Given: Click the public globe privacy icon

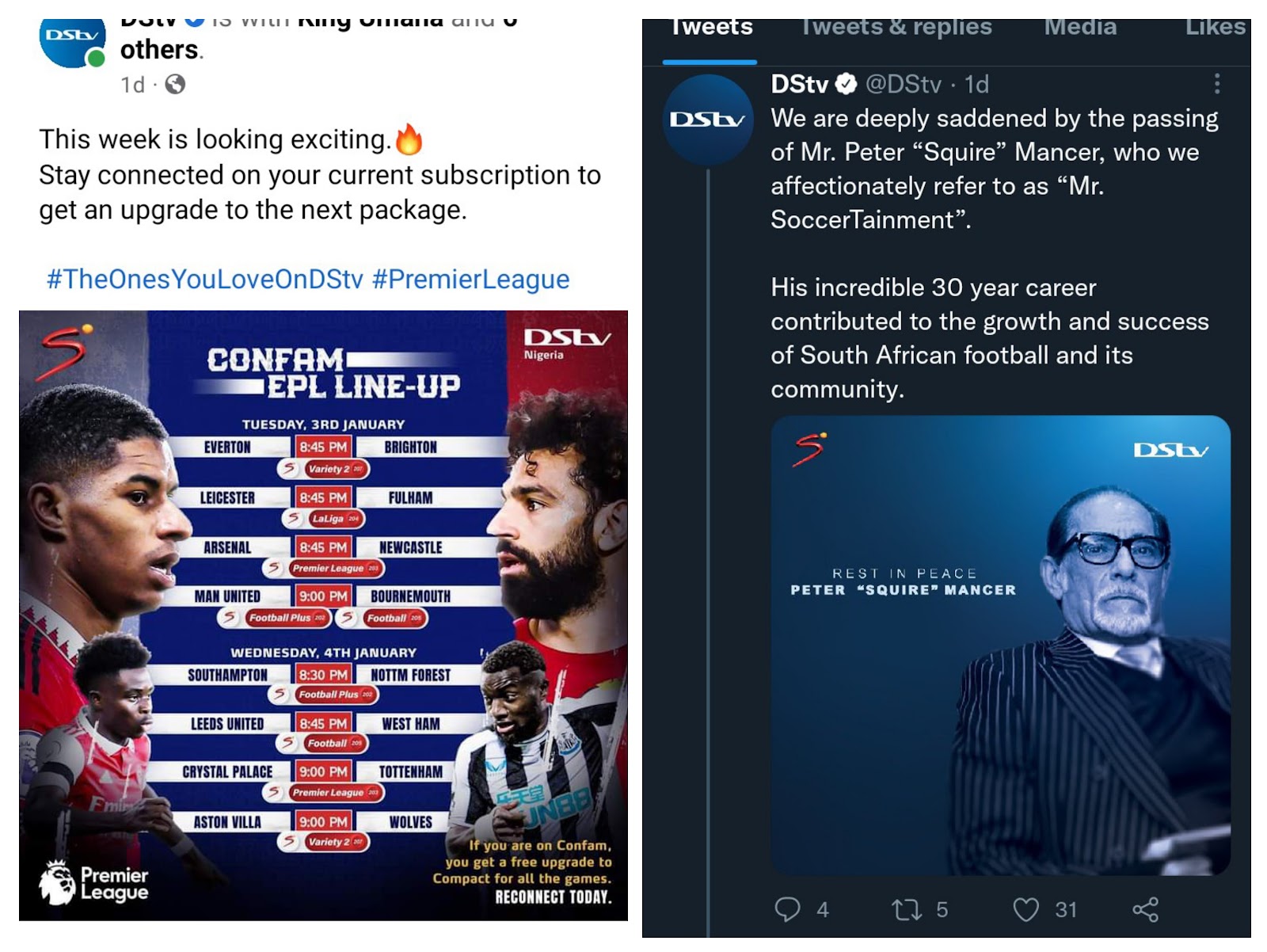Looking at the screenshot, I should tap(175, 84).
